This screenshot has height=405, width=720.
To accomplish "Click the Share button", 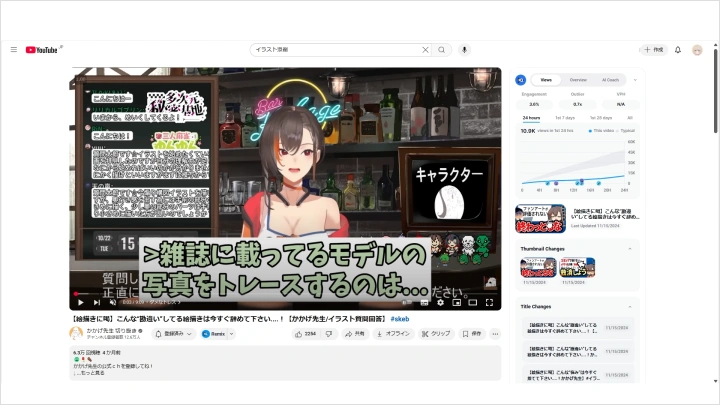I will 356,333.
